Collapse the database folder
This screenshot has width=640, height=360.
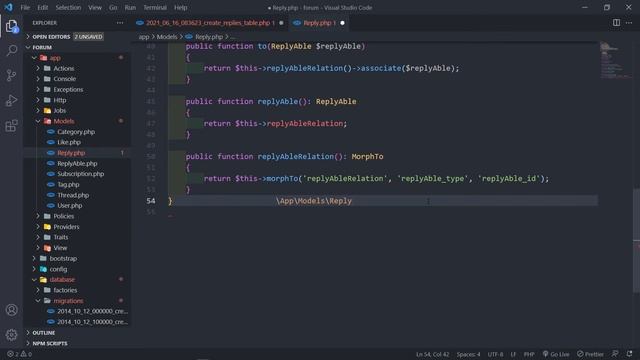click(x=78, y=280)
